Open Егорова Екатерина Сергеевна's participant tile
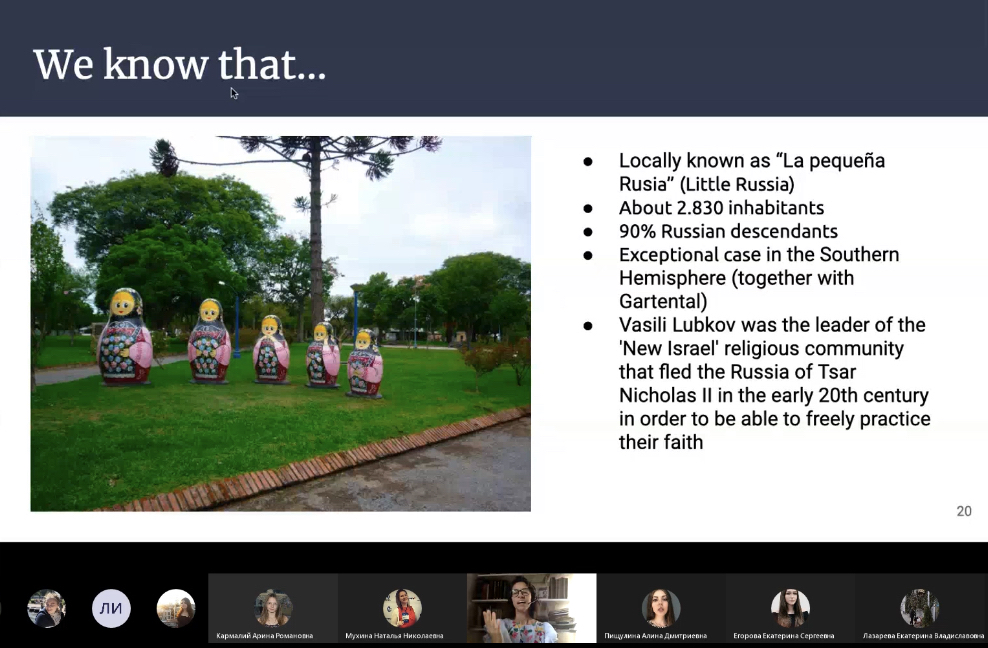Viewport: 988px width, 648px height. (x=790, y=608)
